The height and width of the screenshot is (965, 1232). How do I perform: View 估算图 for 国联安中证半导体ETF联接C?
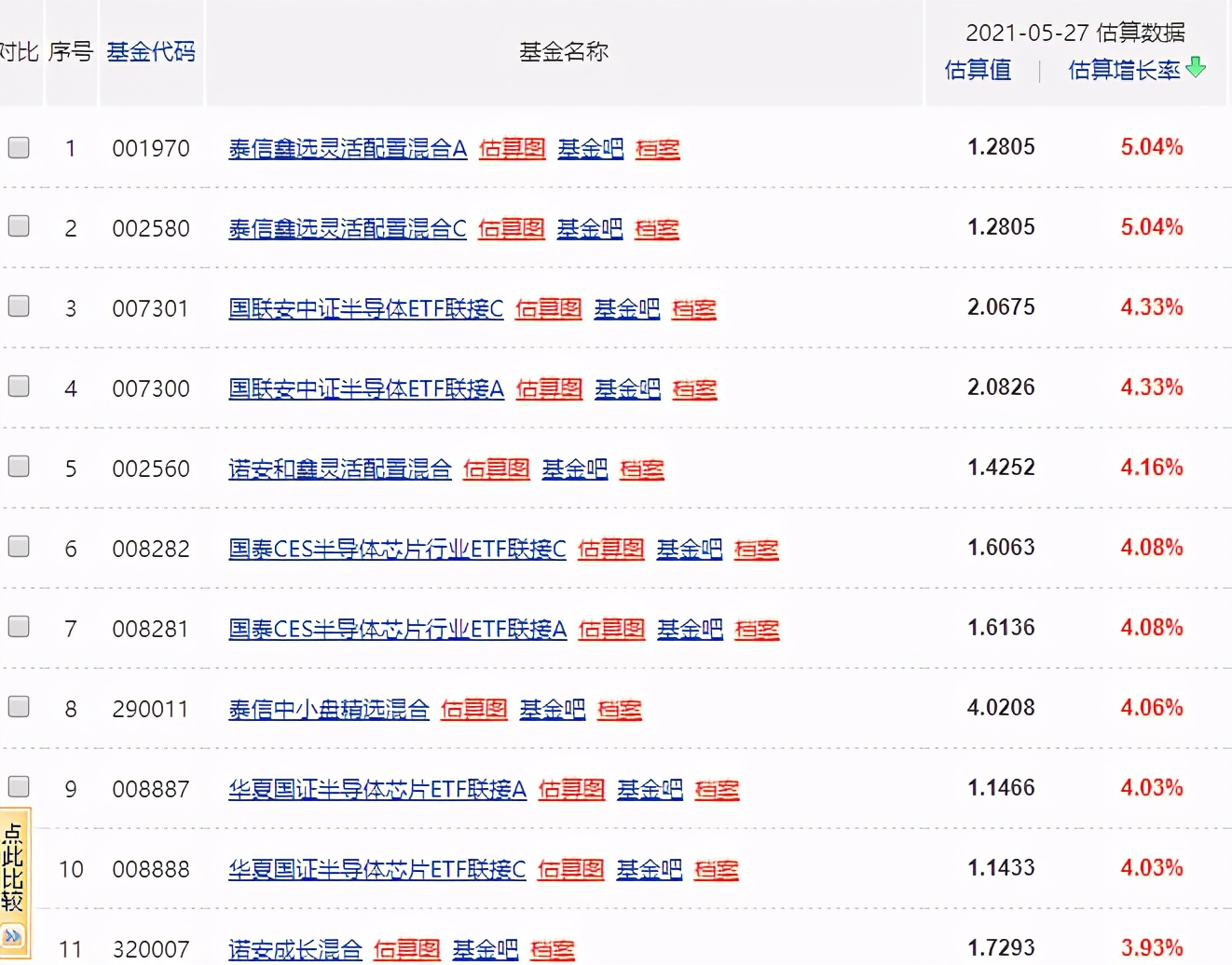[x=548, y=308]
